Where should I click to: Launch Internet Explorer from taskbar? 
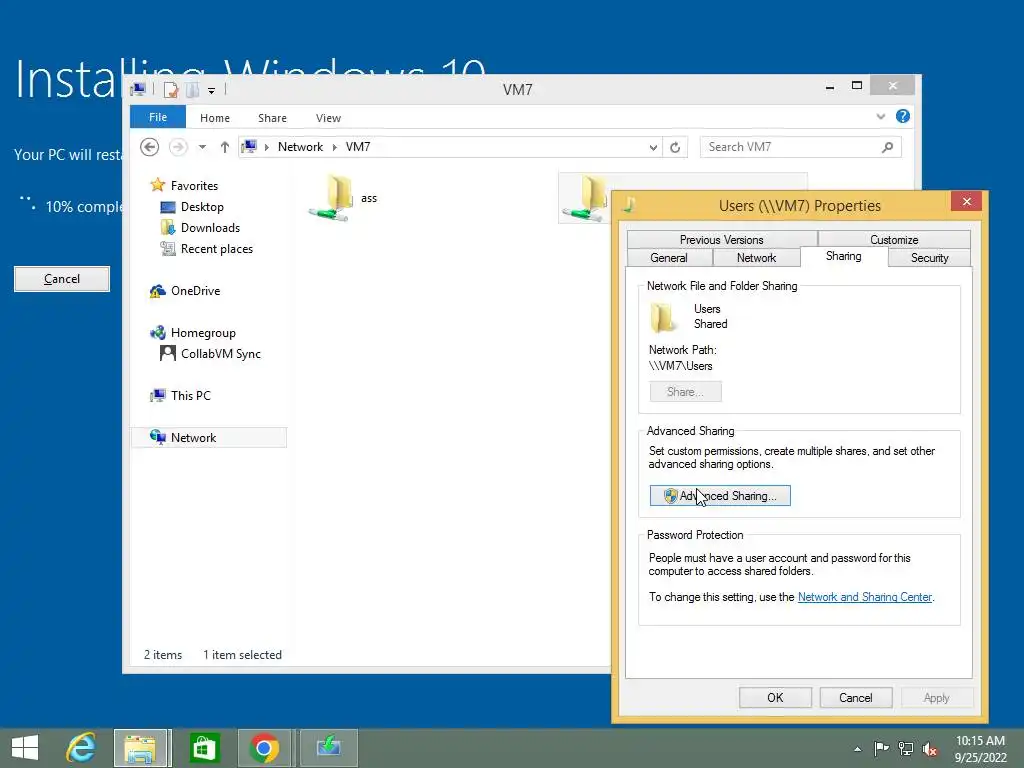pos(81,748)
